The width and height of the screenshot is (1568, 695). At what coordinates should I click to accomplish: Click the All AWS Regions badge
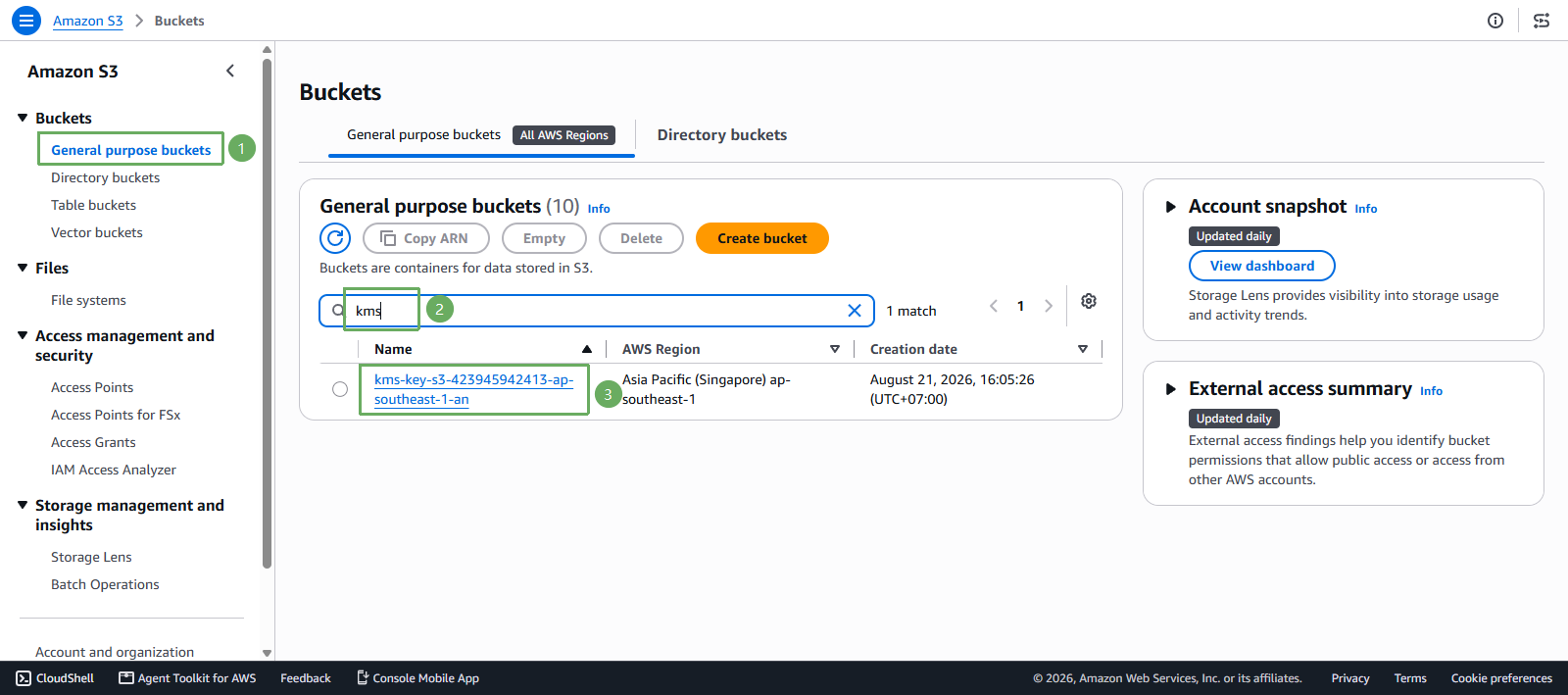pos(564,135)
